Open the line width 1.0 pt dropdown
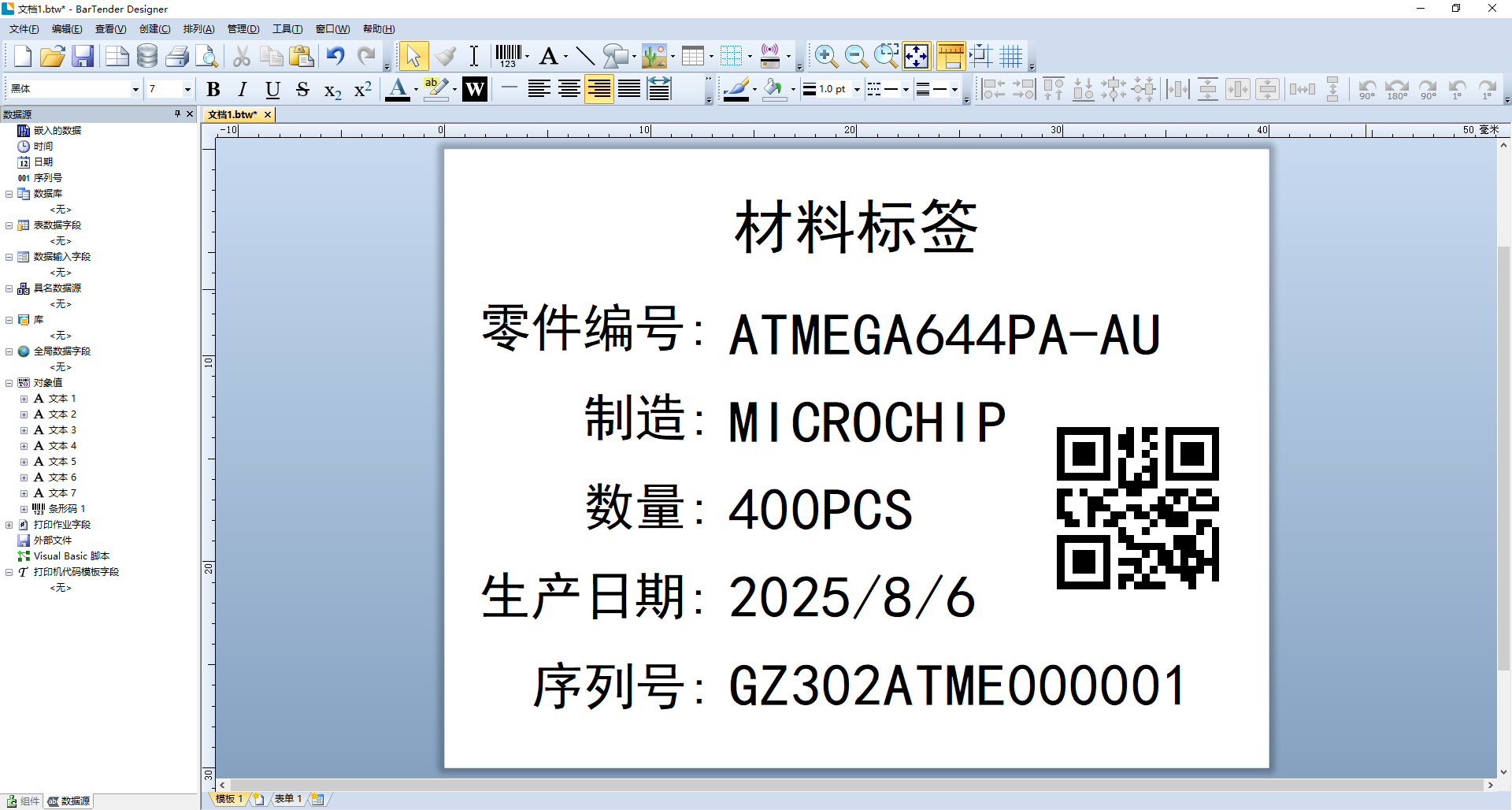 coord(857,89)
